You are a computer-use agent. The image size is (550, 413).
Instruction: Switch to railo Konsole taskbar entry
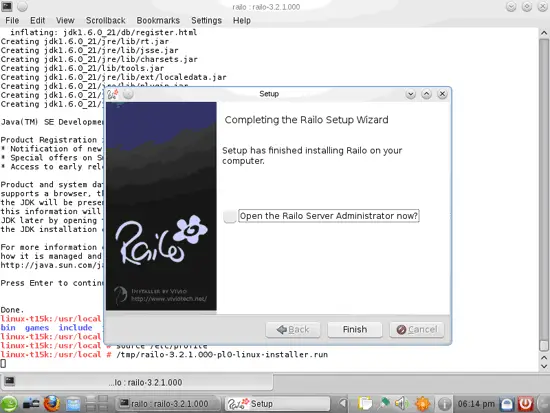[168, 404]
